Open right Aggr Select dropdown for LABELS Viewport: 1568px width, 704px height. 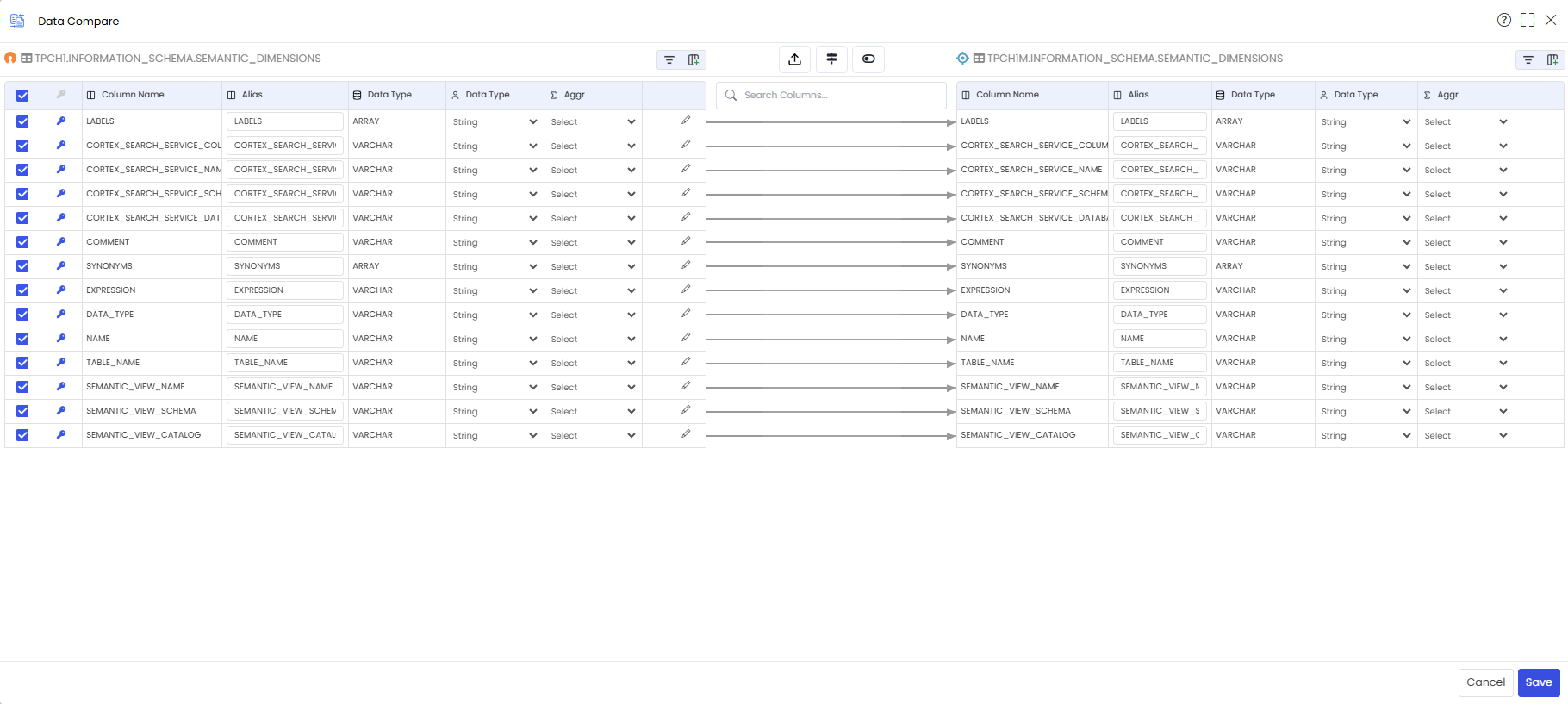coord(1465,121)
